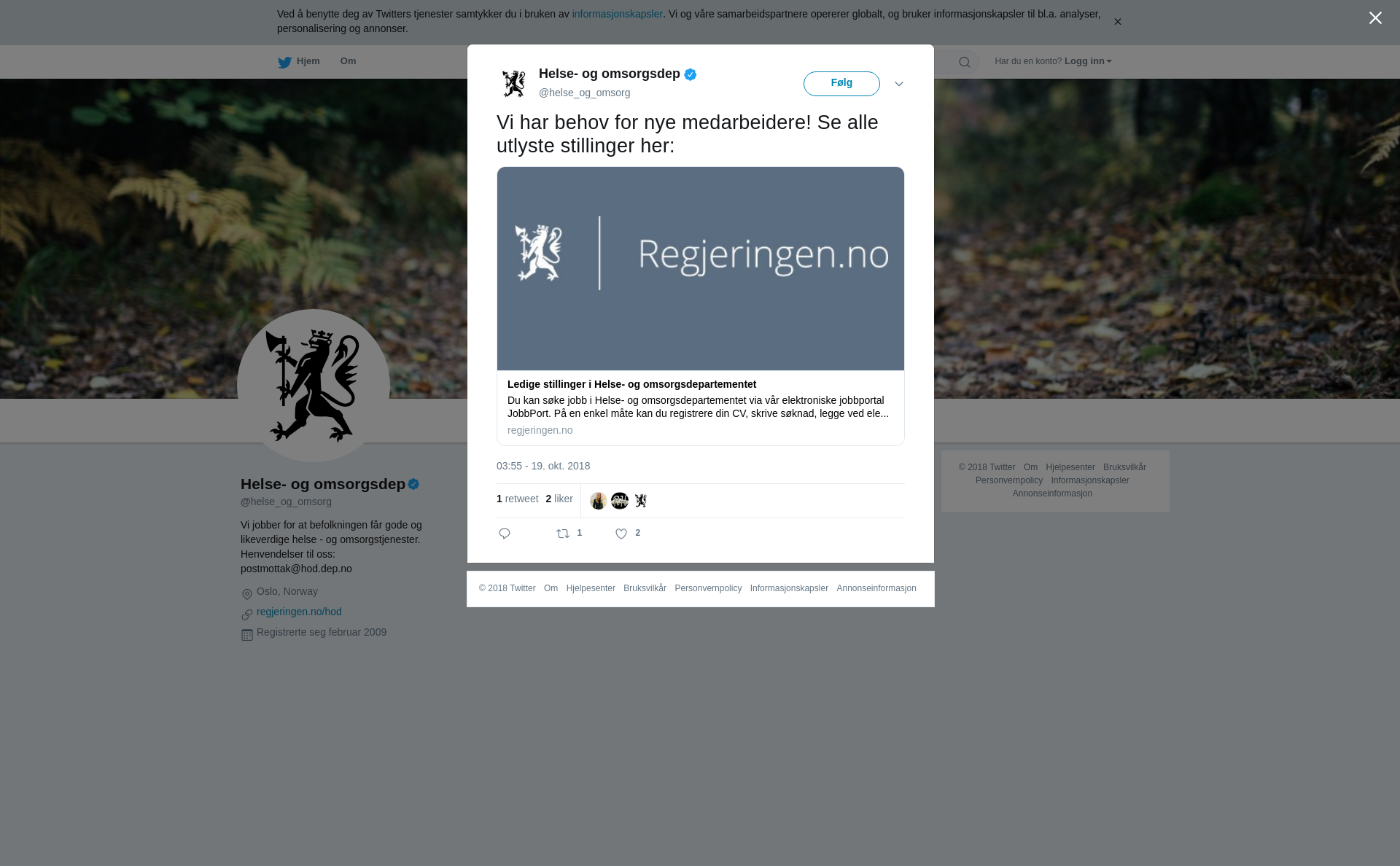Open the informasjonskapsler link in the cookie banner

[617, 14]
